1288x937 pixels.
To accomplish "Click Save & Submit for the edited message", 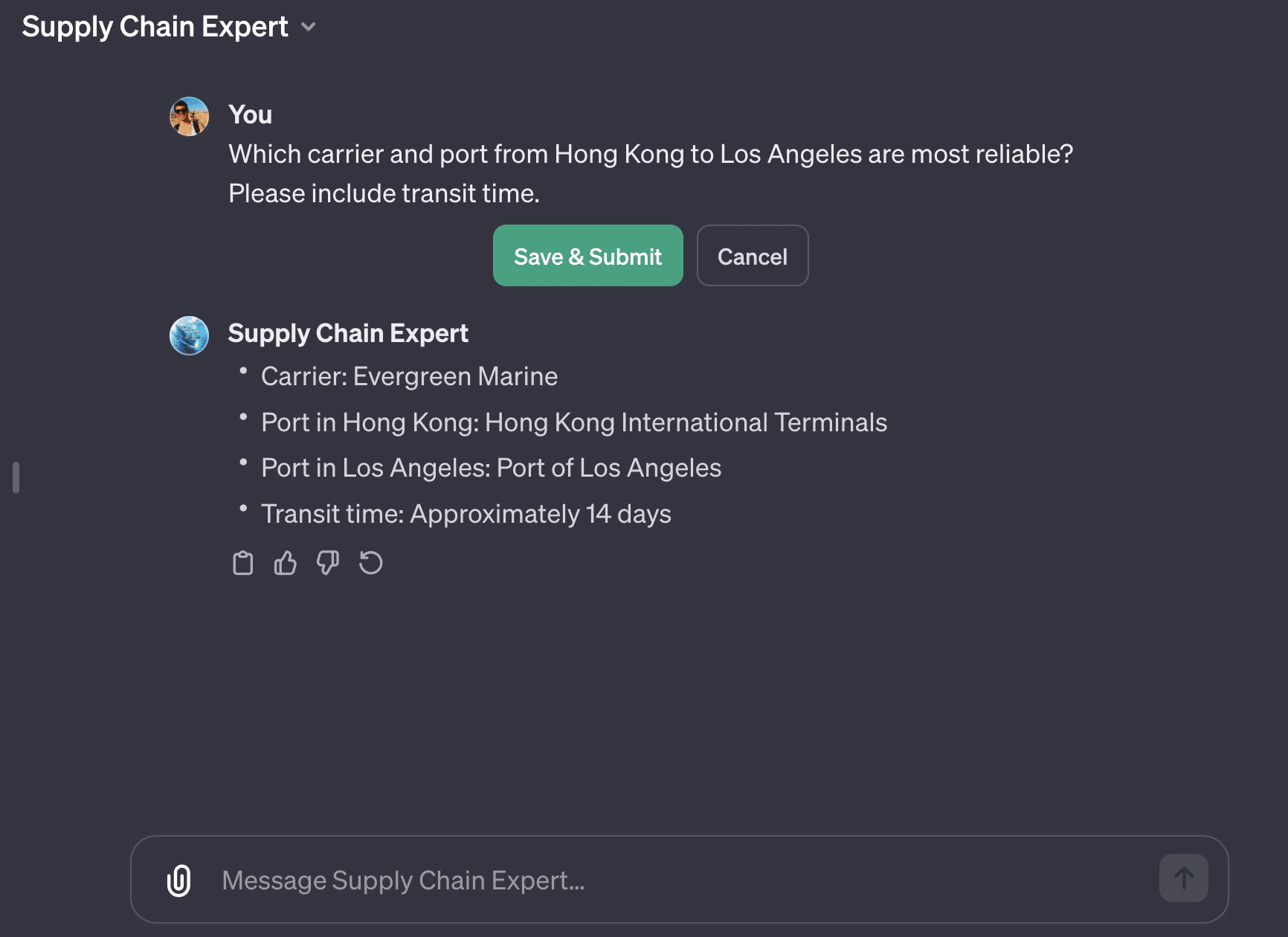I will [x=587, y=256].
